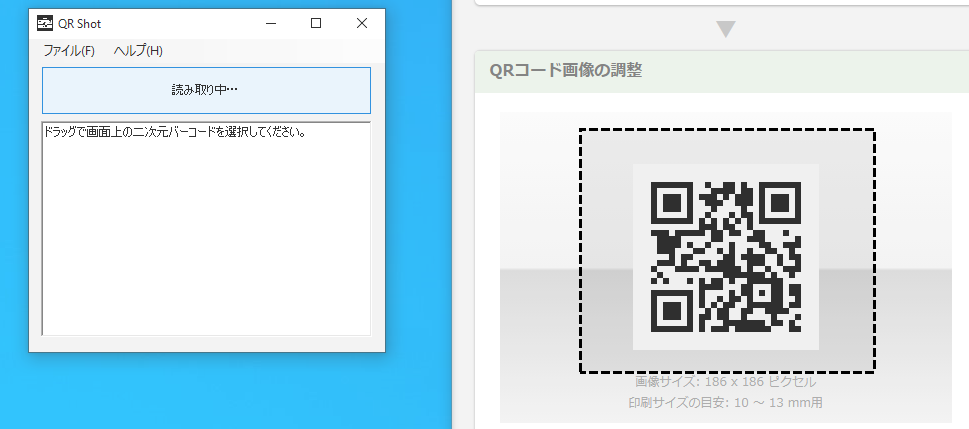Click the QR code image in the browser
The height and width of the screenshot is (429, 969).
[726, 257]
